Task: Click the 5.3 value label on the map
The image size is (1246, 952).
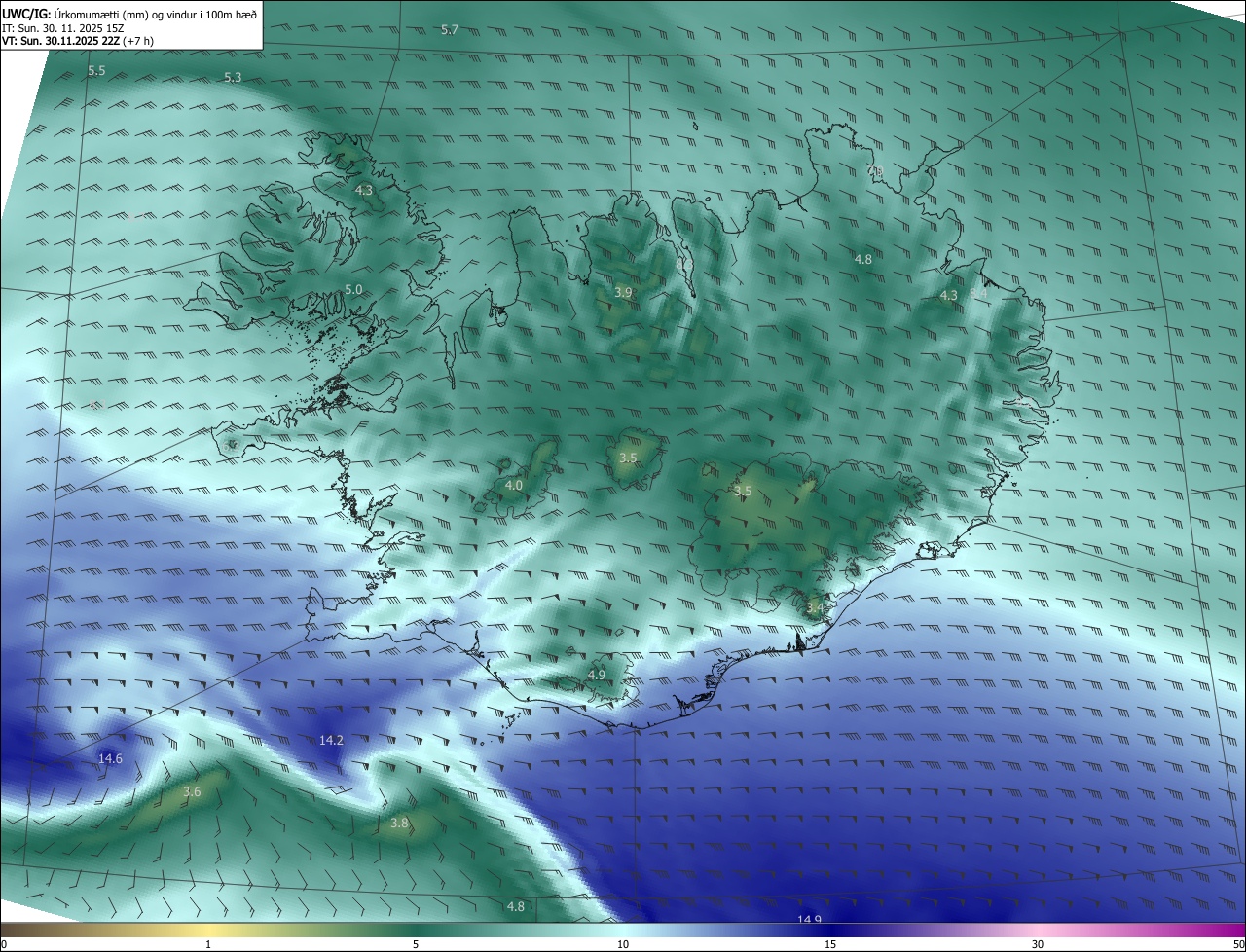Action: [x=233, y=77]
